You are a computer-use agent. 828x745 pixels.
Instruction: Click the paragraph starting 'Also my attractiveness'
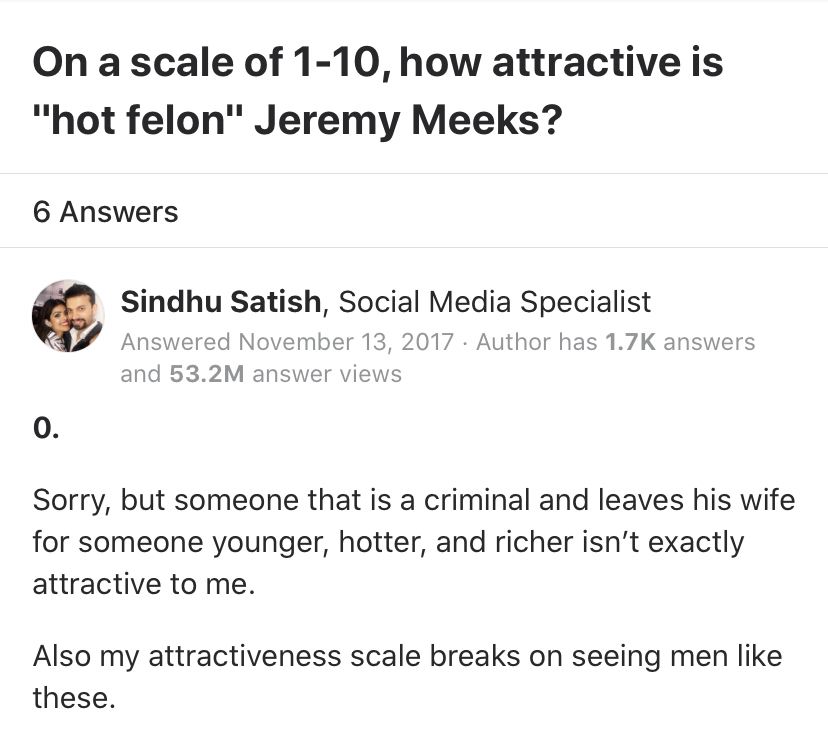click(408, 677)
